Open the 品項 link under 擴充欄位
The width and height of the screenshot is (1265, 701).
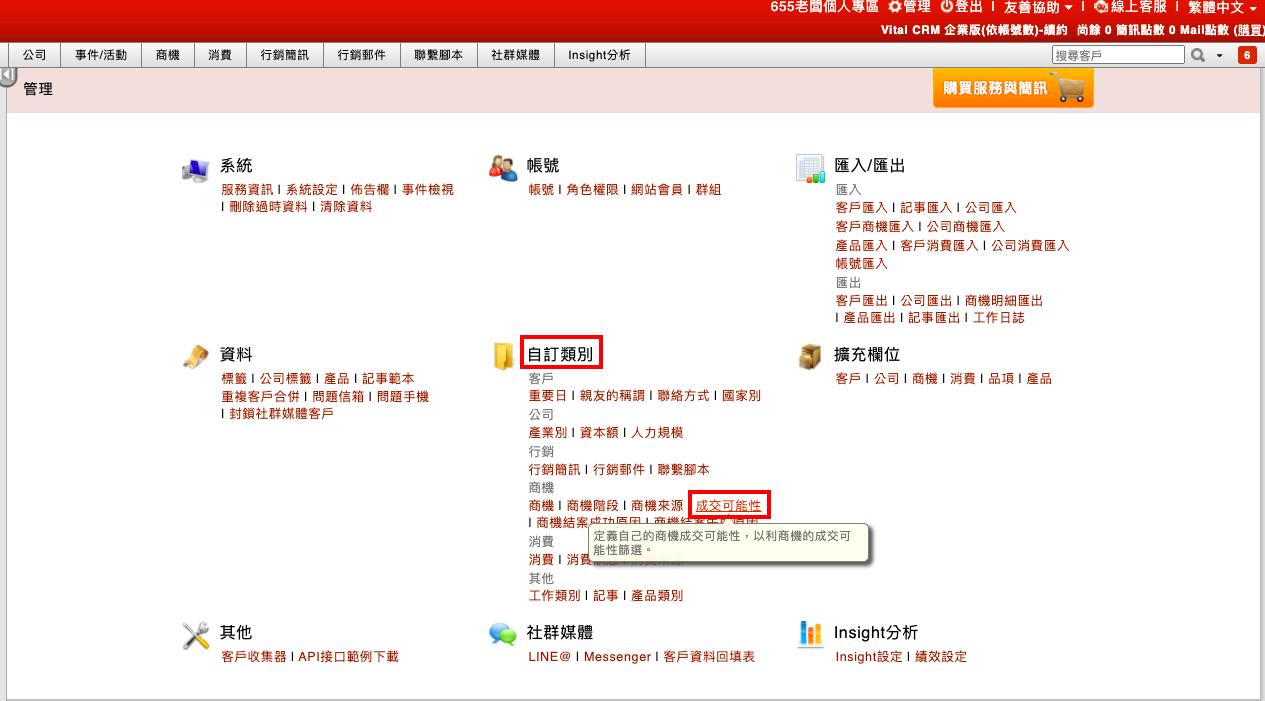tap(1001, 378)
